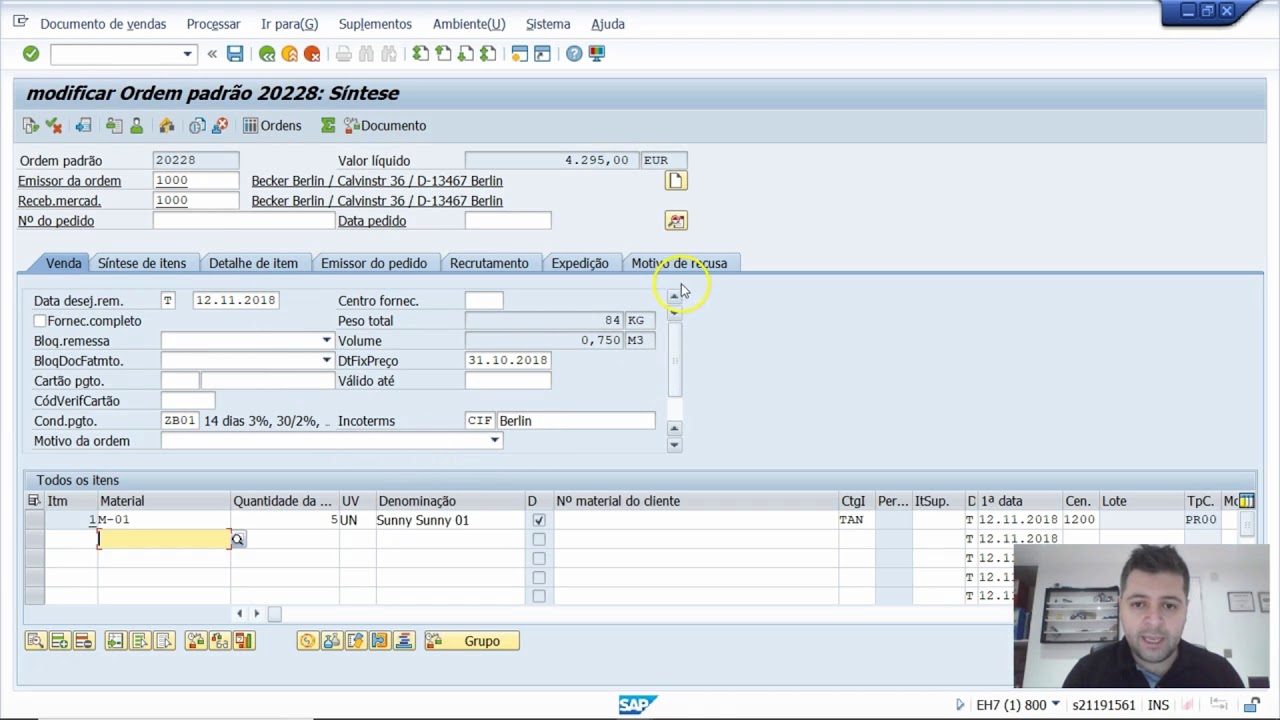The image size is (1280, 720).
Task: Open the Motivo da ordem dropdown
Action: [x=494, y=441]
